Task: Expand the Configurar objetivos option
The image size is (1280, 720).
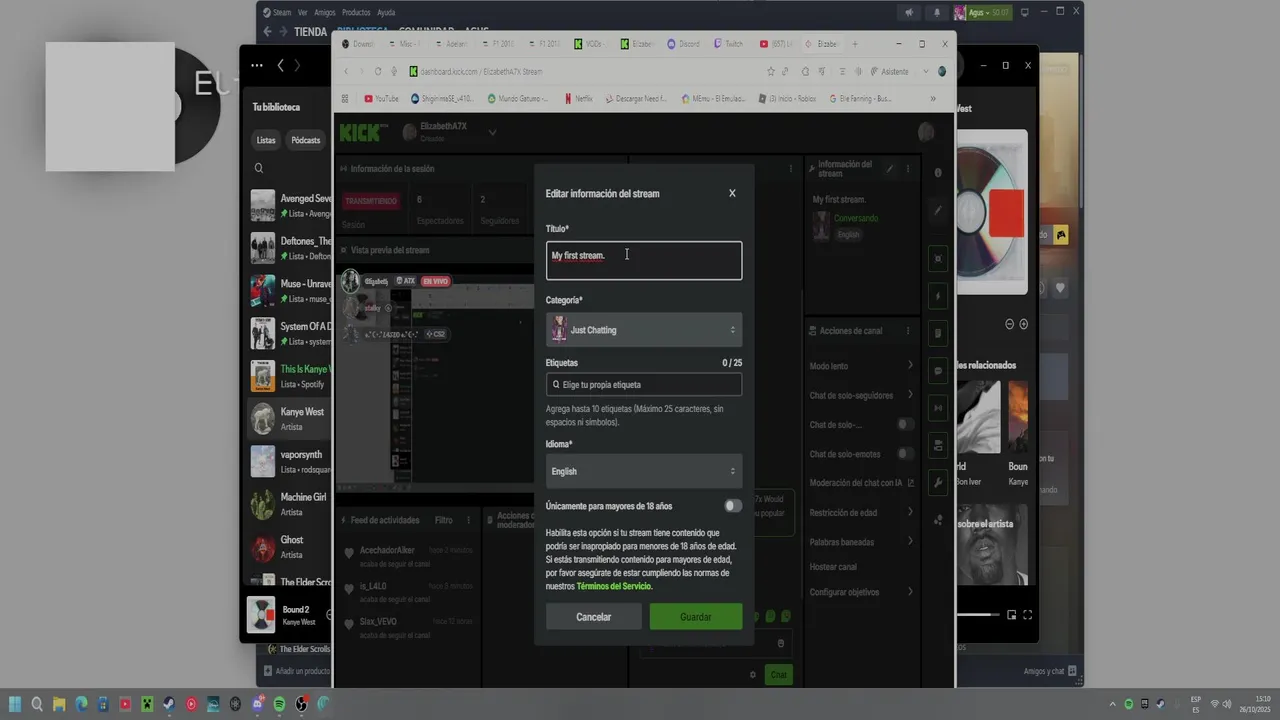Action: 862,592
